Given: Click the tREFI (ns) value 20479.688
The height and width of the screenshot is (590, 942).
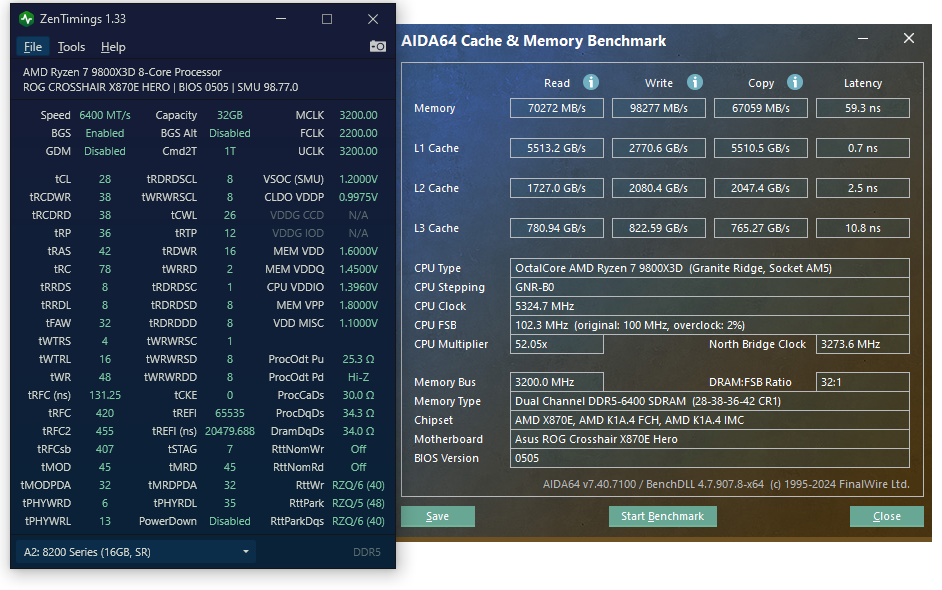Looking at the screenshot, I should 229,431.
